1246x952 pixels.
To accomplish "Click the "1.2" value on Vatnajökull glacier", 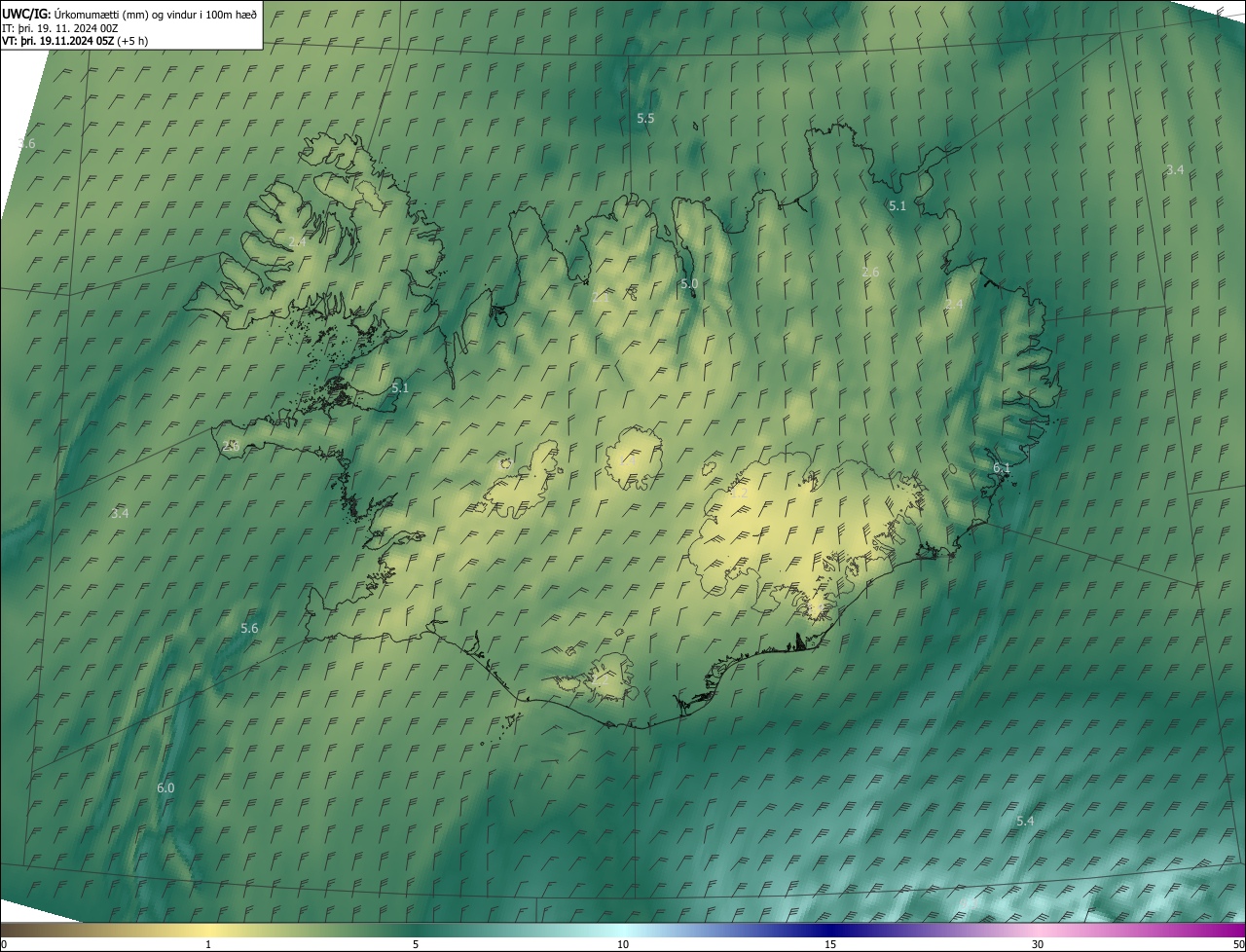I will (x=740, y=494).
